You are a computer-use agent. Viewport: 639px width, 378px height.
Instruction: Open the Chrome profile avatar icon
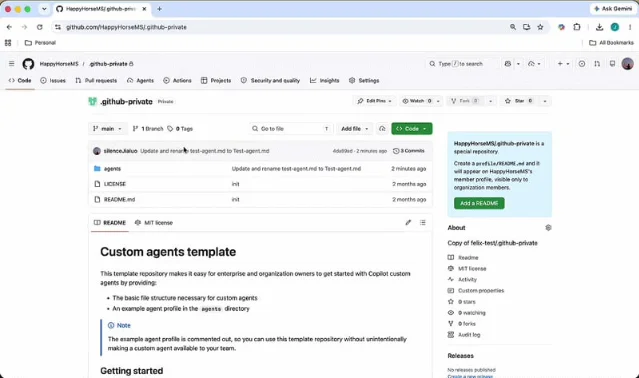pos(615,27)
